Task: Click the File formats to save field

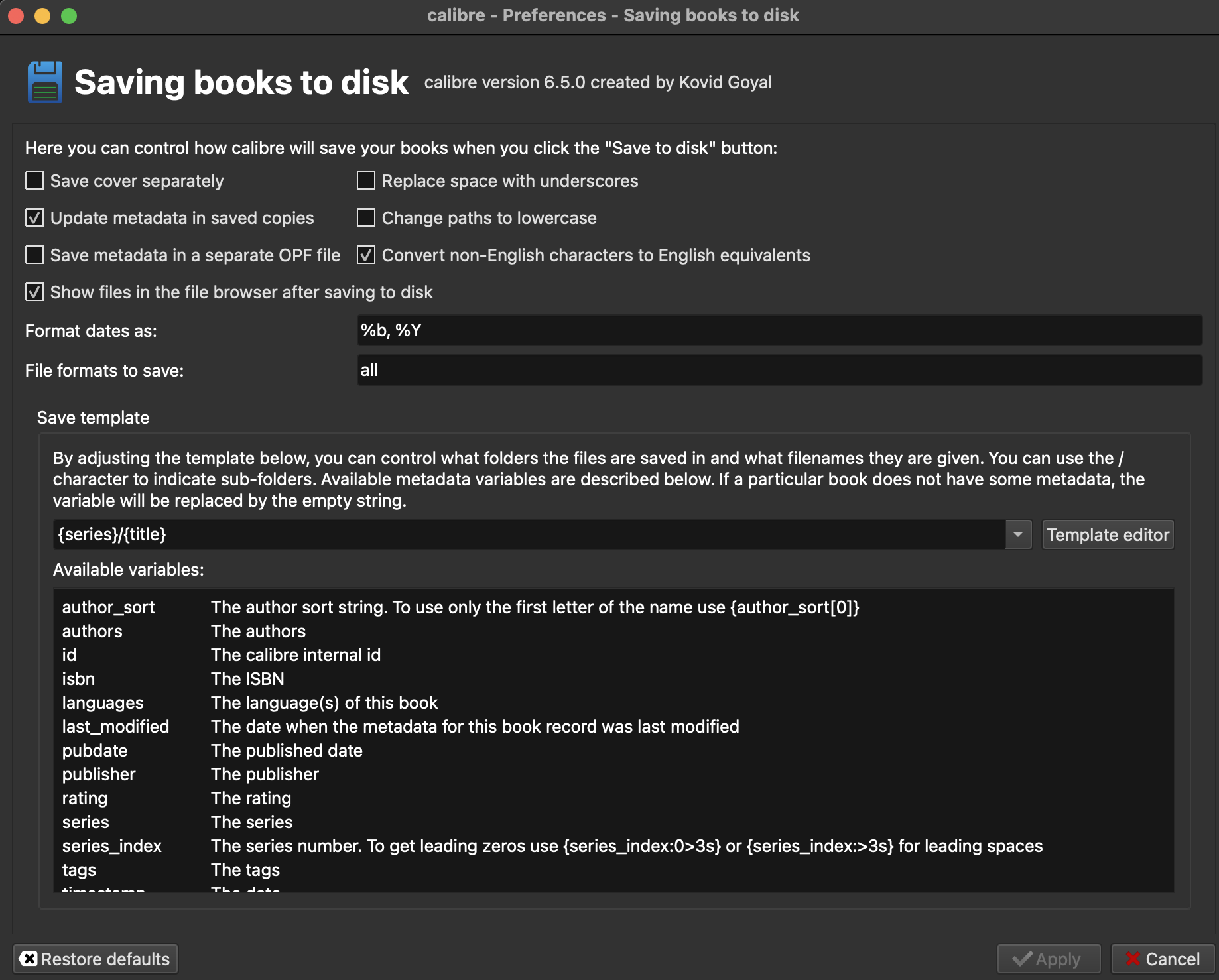Action: (779, 370)
